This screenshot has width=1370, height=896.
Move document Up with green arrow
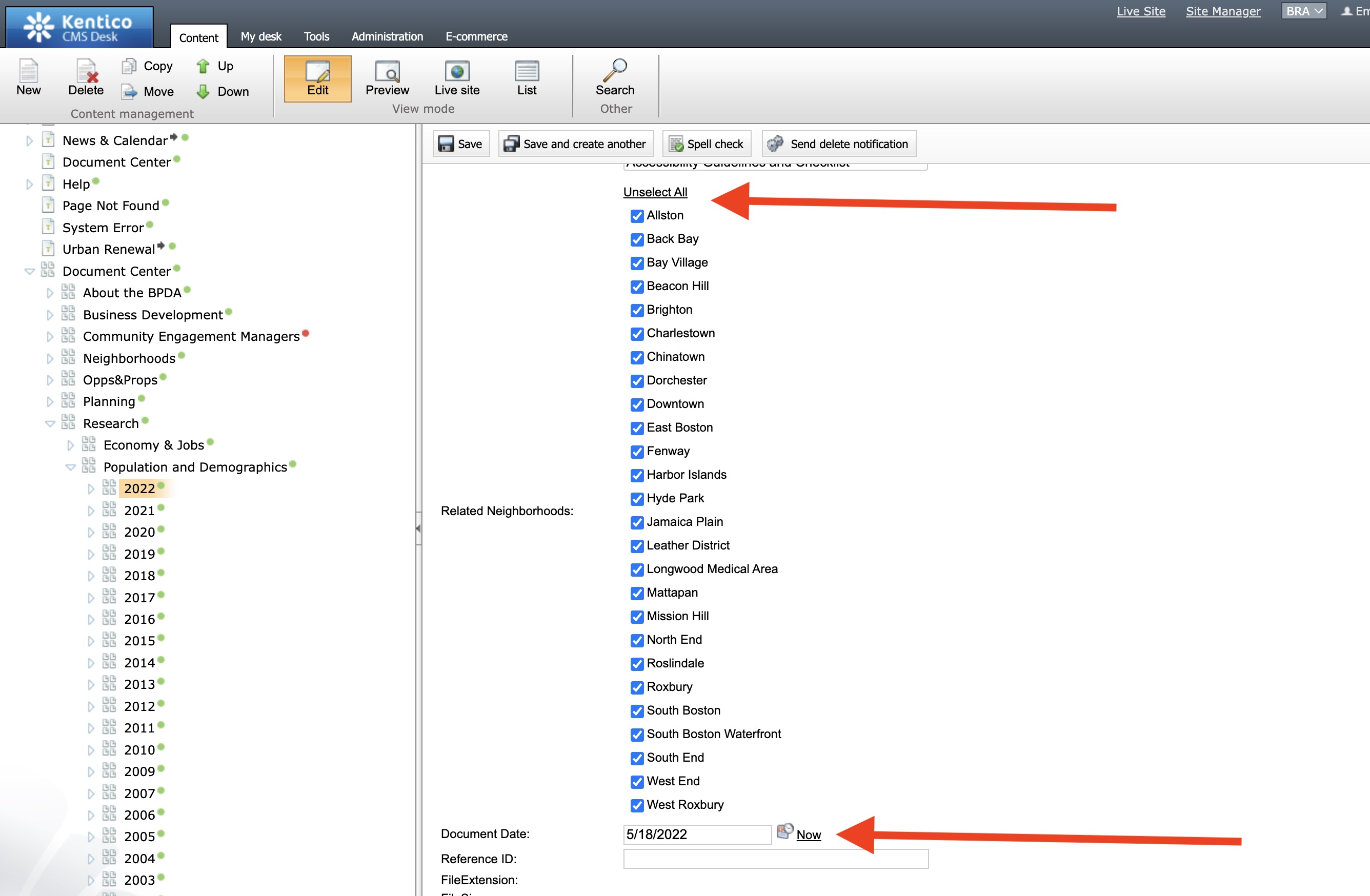click(203, 66)
